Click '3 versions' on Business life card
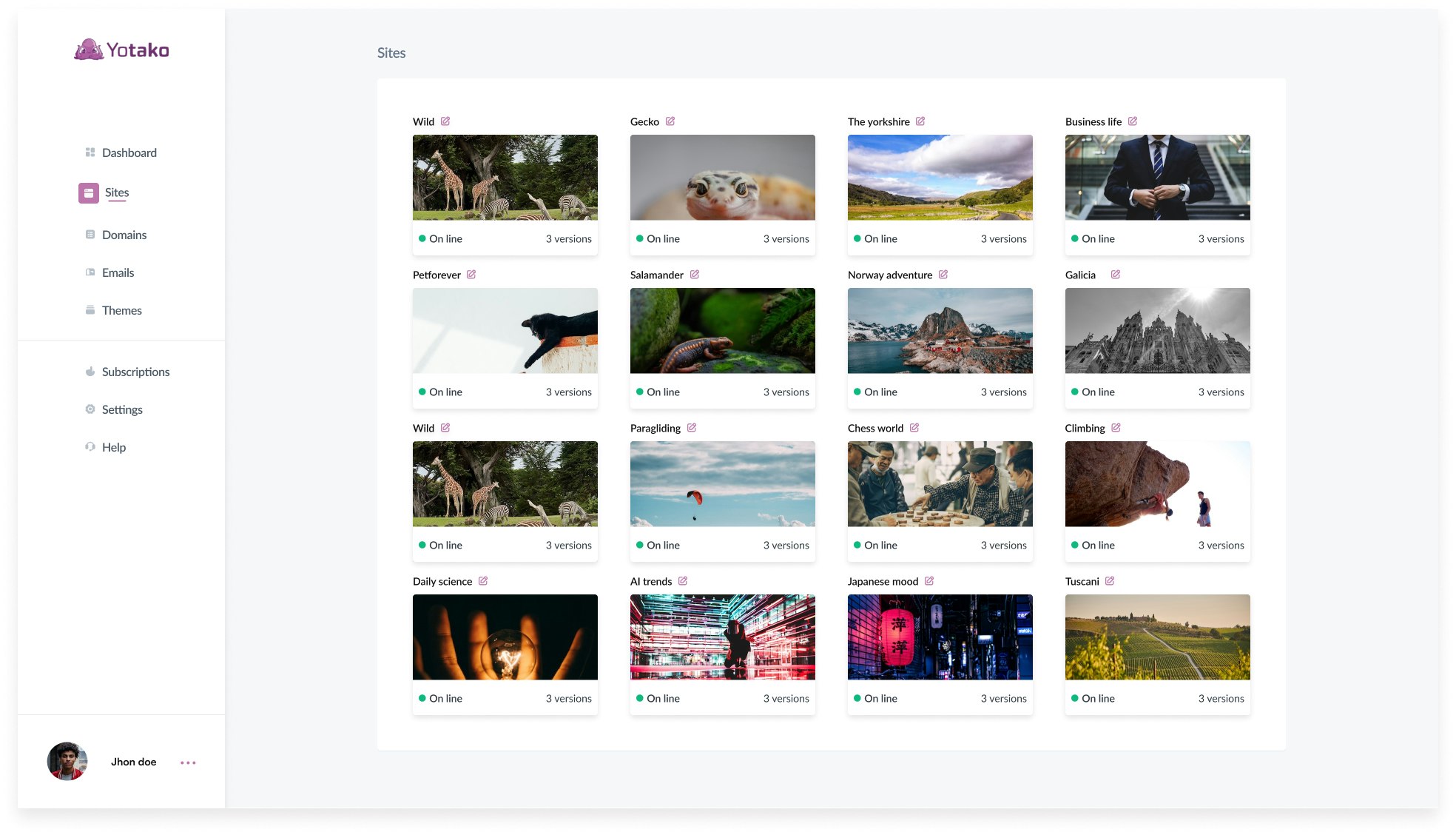Viewport: 1456px width, 835px height. (x=1221, y=239)
